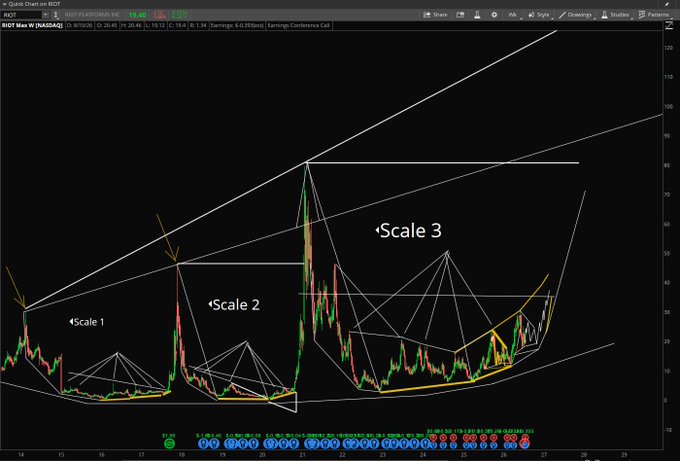Edit the RIOT symbol input field
Image resolution: width=680 pixels, height=461 pixels.
tap(22, 15)
